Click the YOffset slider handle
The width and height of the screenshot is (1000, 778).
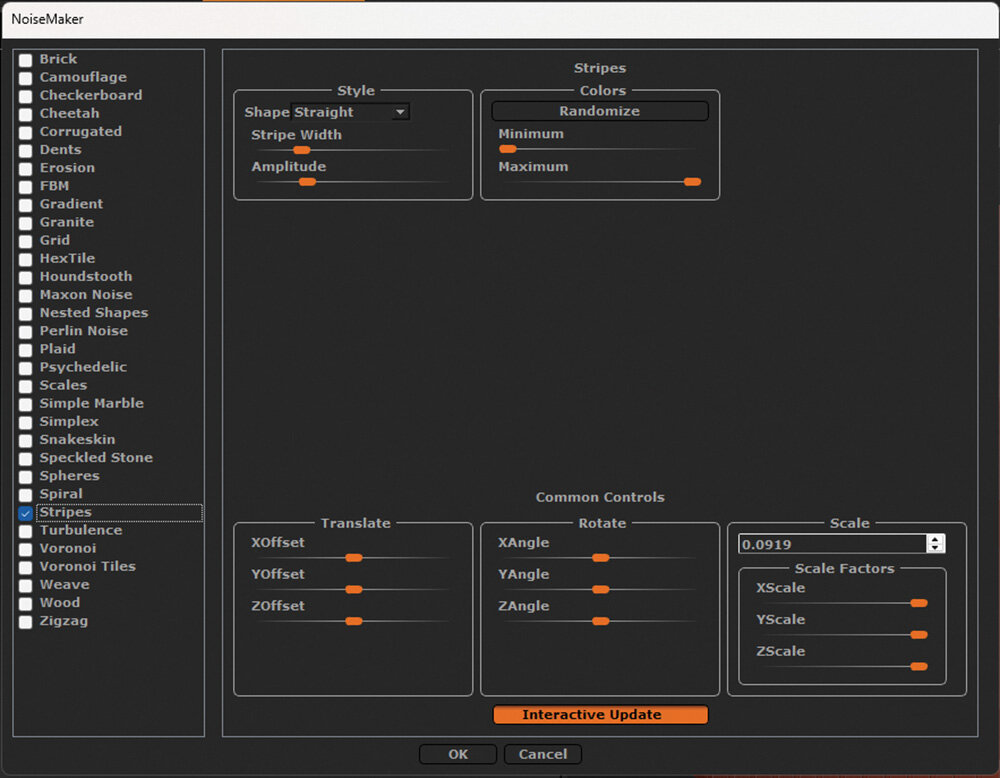coord(354,590)
